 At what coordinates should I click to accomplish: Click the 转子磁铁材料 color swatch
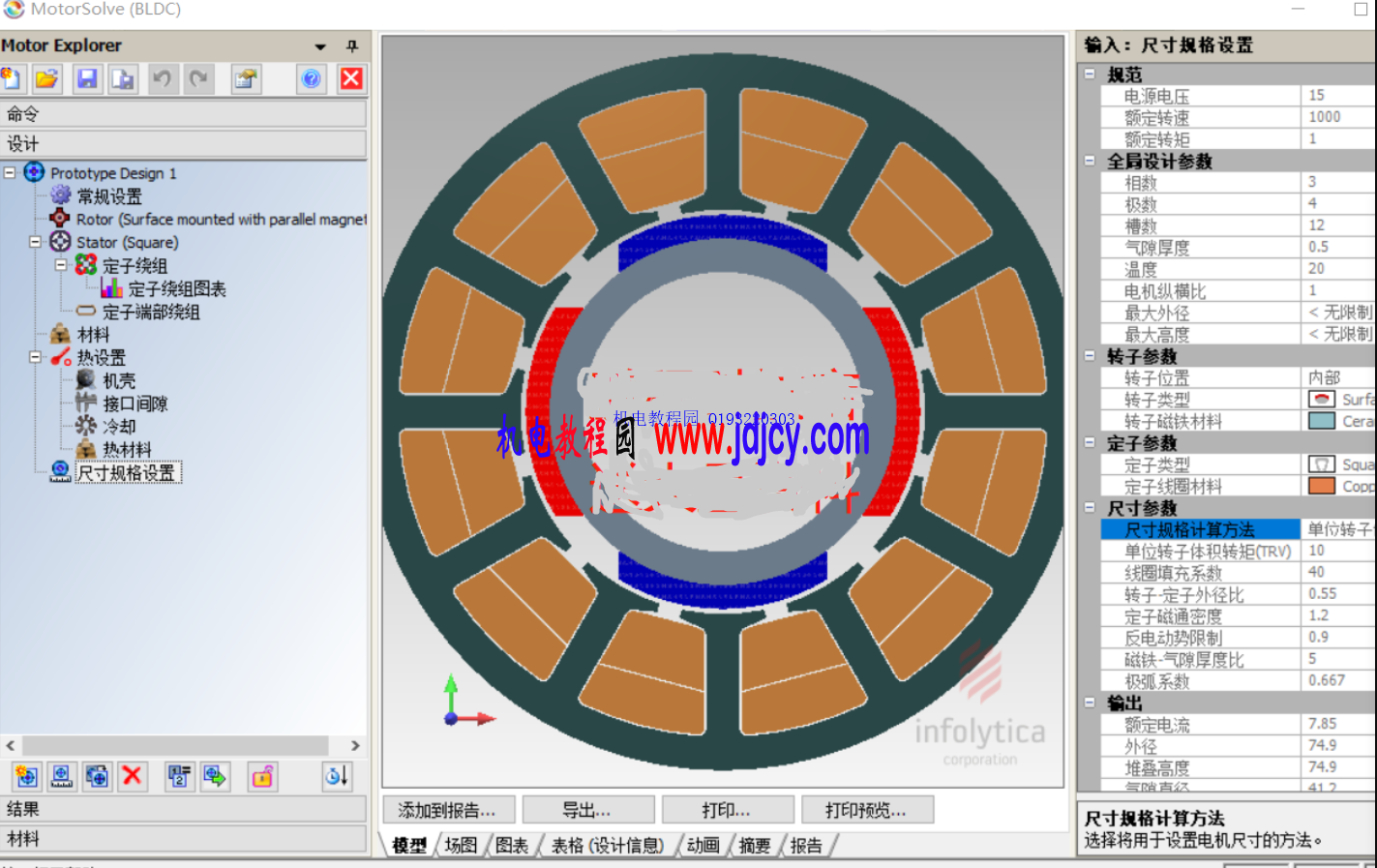tap(1321, 421)
